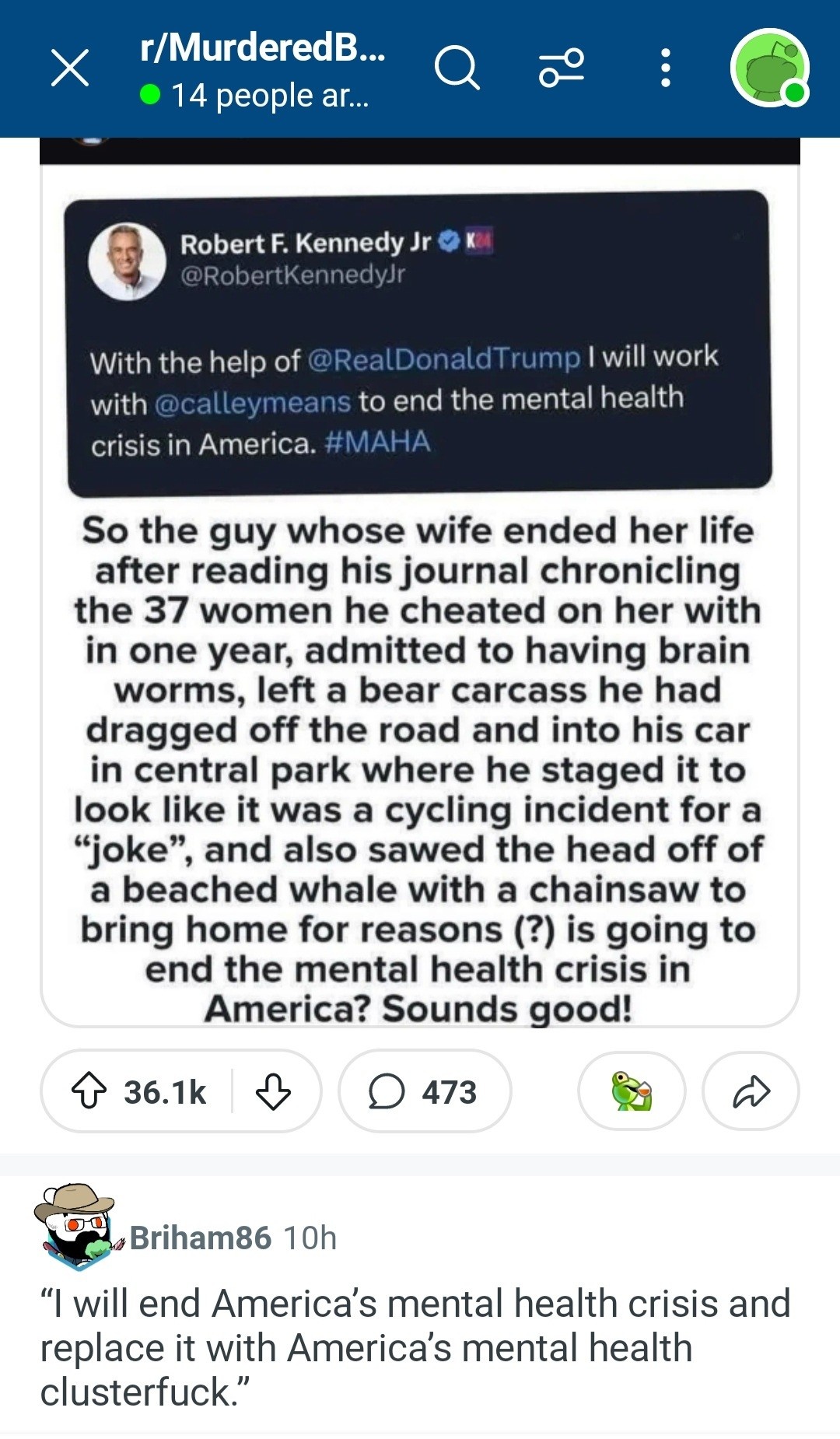Open the three-dot overflow menu
840x1439 pixels.
665,68
